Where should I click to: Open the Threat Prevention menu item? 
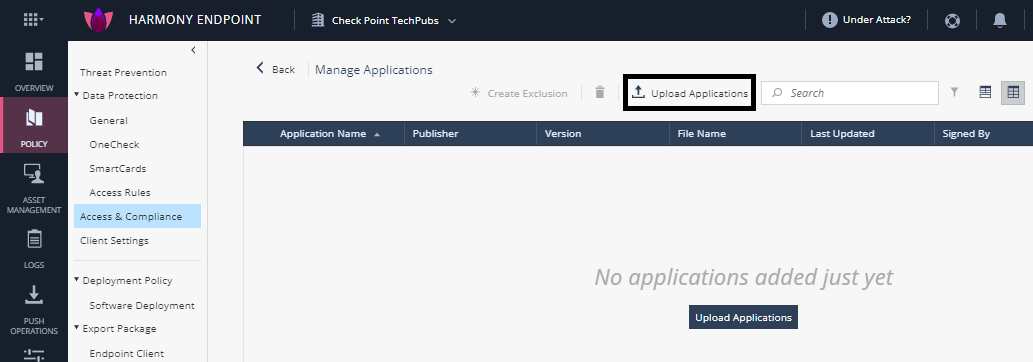[123, 73]
